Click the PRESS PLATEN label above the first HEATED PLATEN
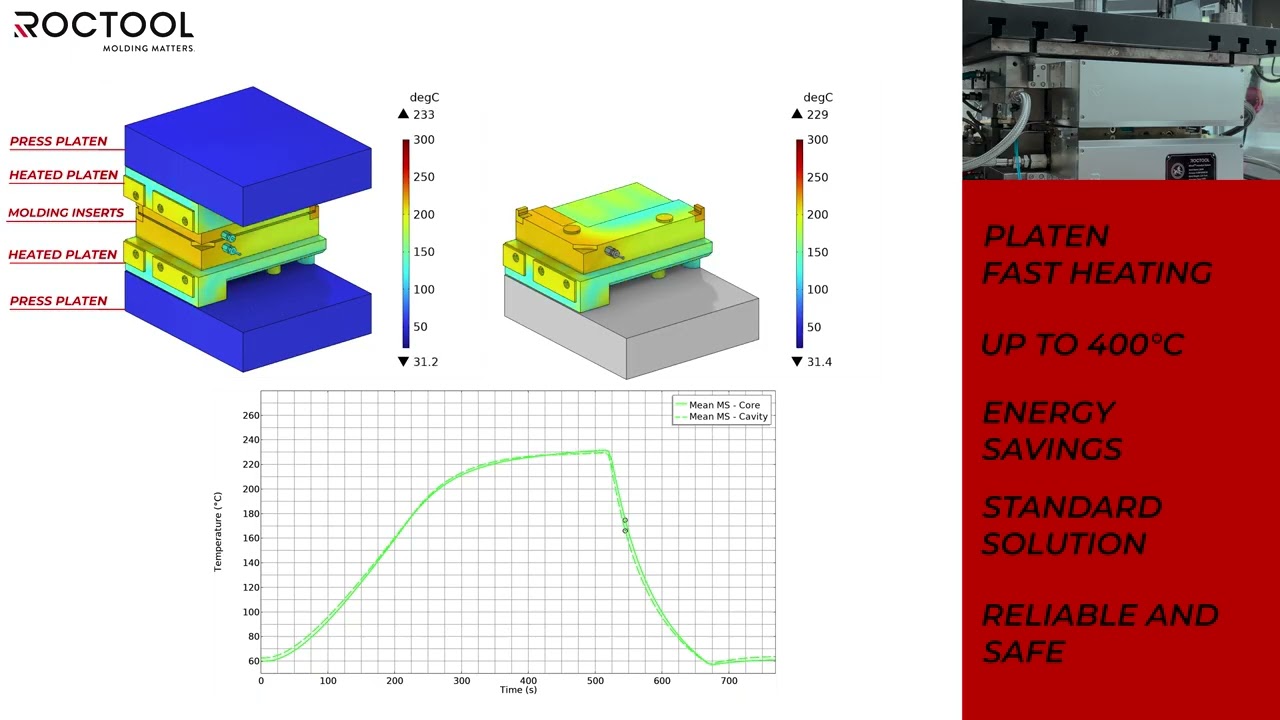The image size is (1280, 720). 58,142
